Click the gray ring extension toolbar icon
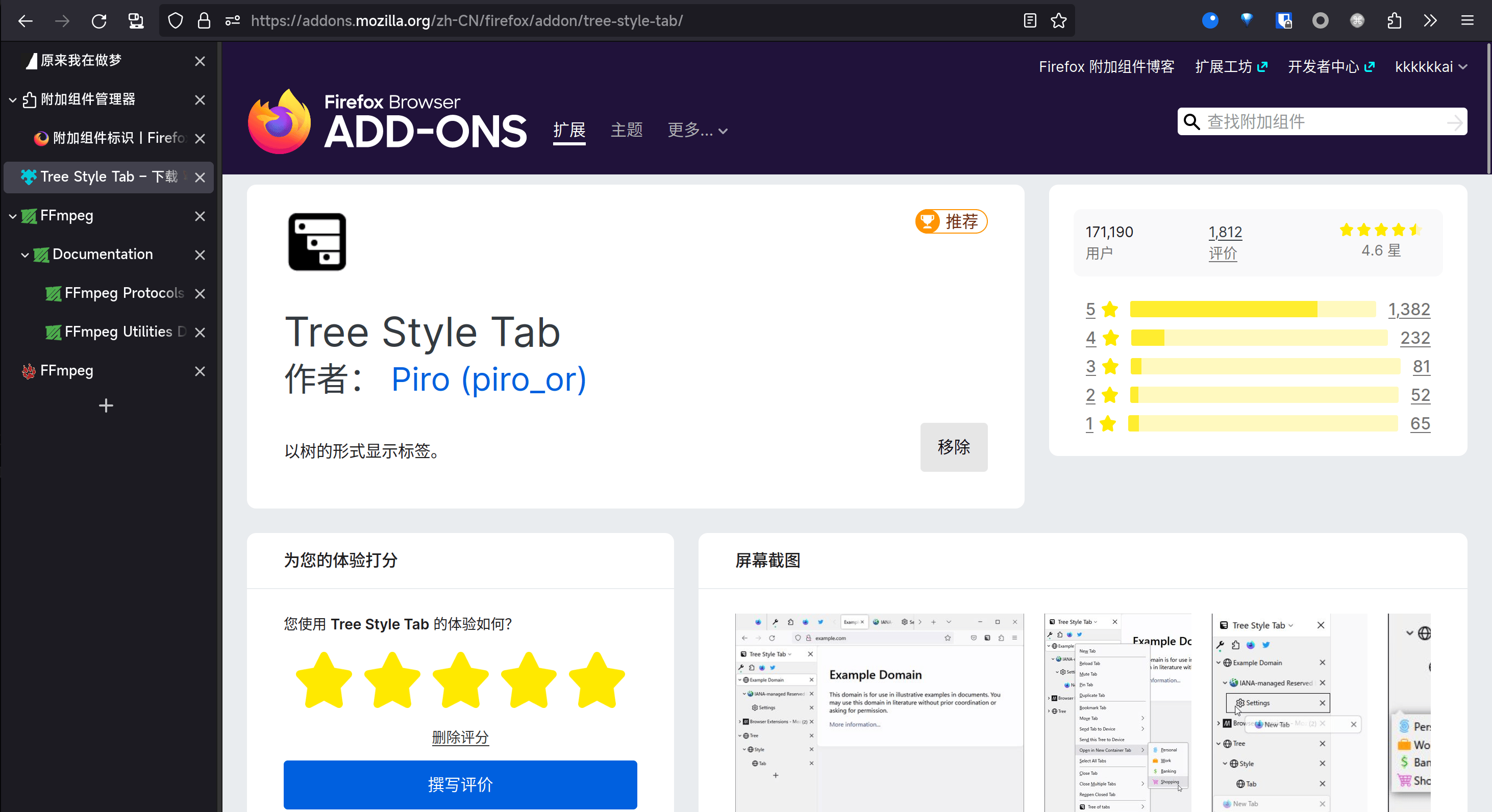 tap(1320, 21)
